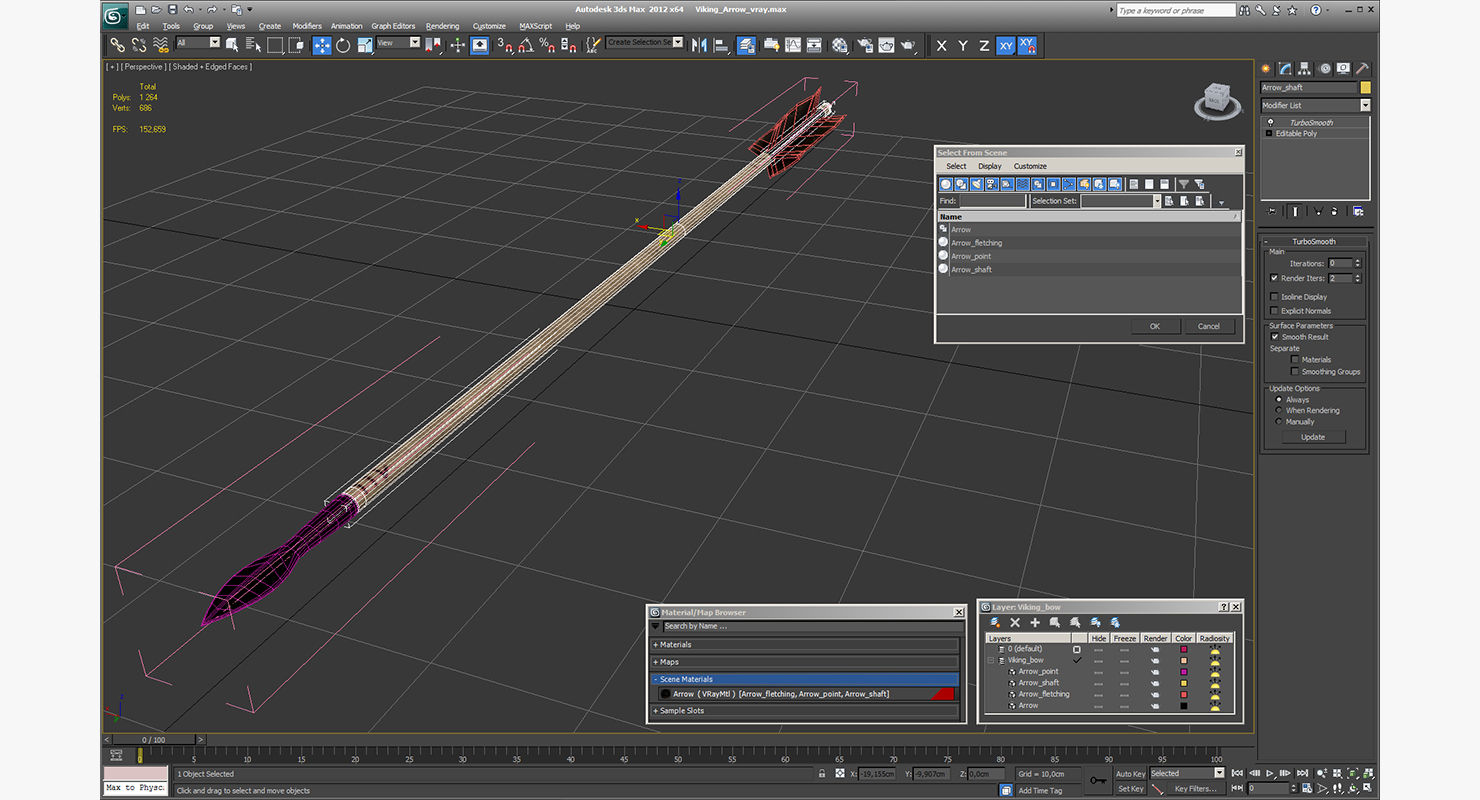
Task: Enable Isoline Display checkbox
Action: click(1274, 297)
